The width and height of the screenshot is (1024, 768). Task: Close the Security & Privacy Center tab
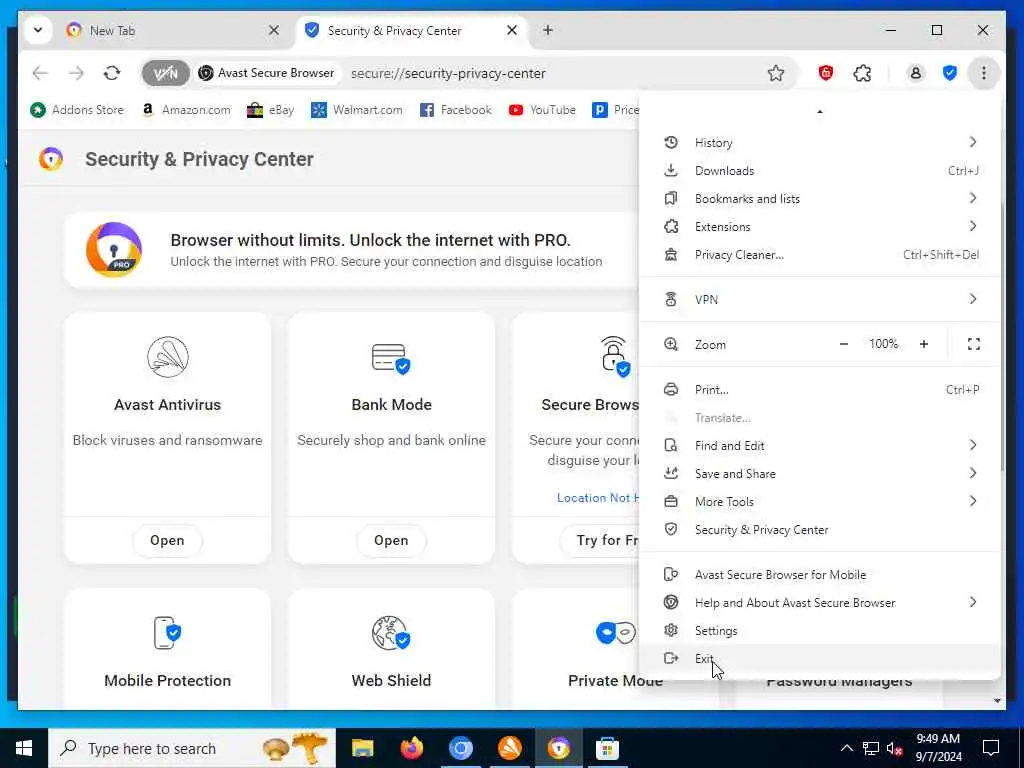512,31
